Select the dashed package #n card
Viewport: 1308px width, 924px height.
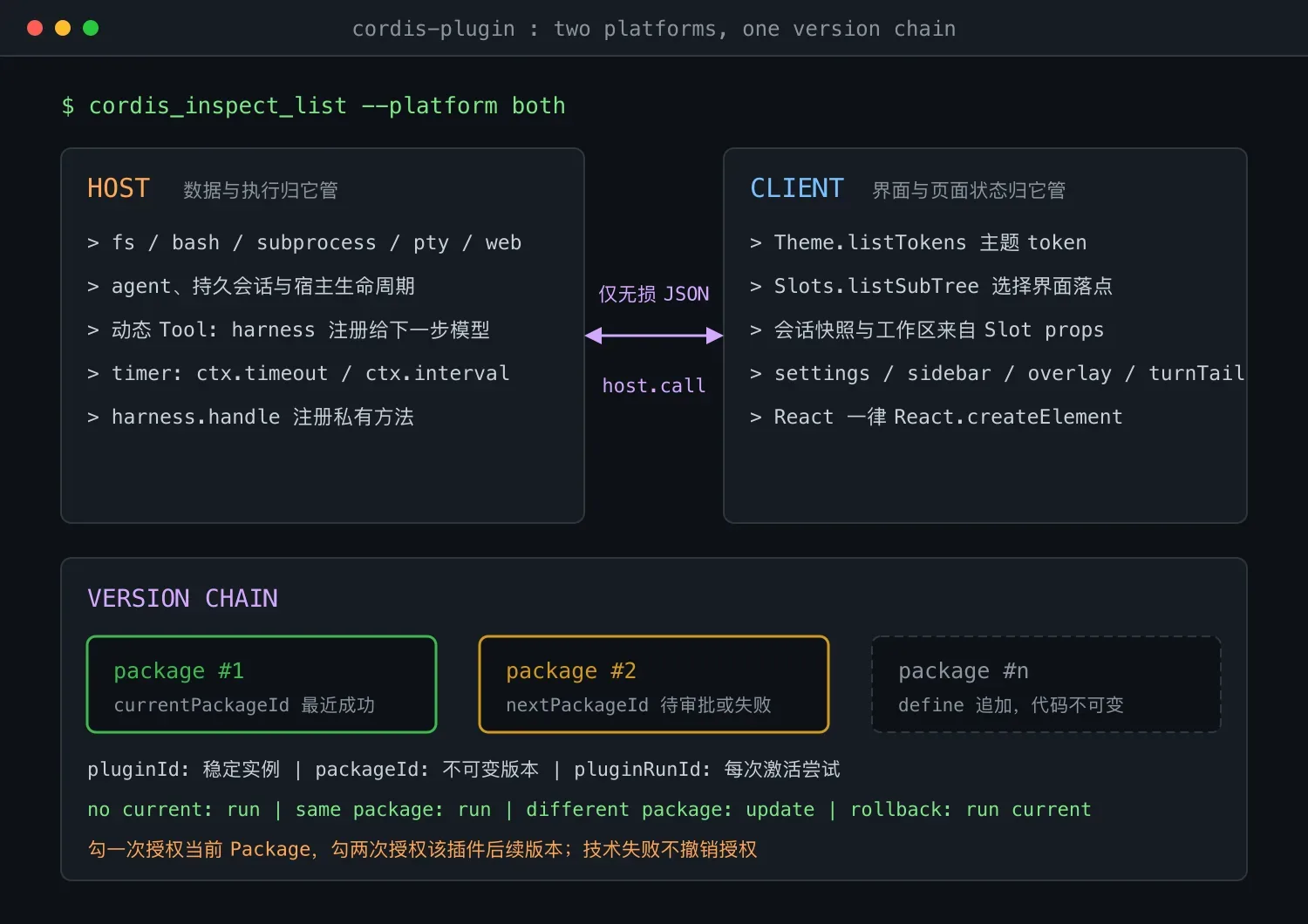coord(1046,684)
